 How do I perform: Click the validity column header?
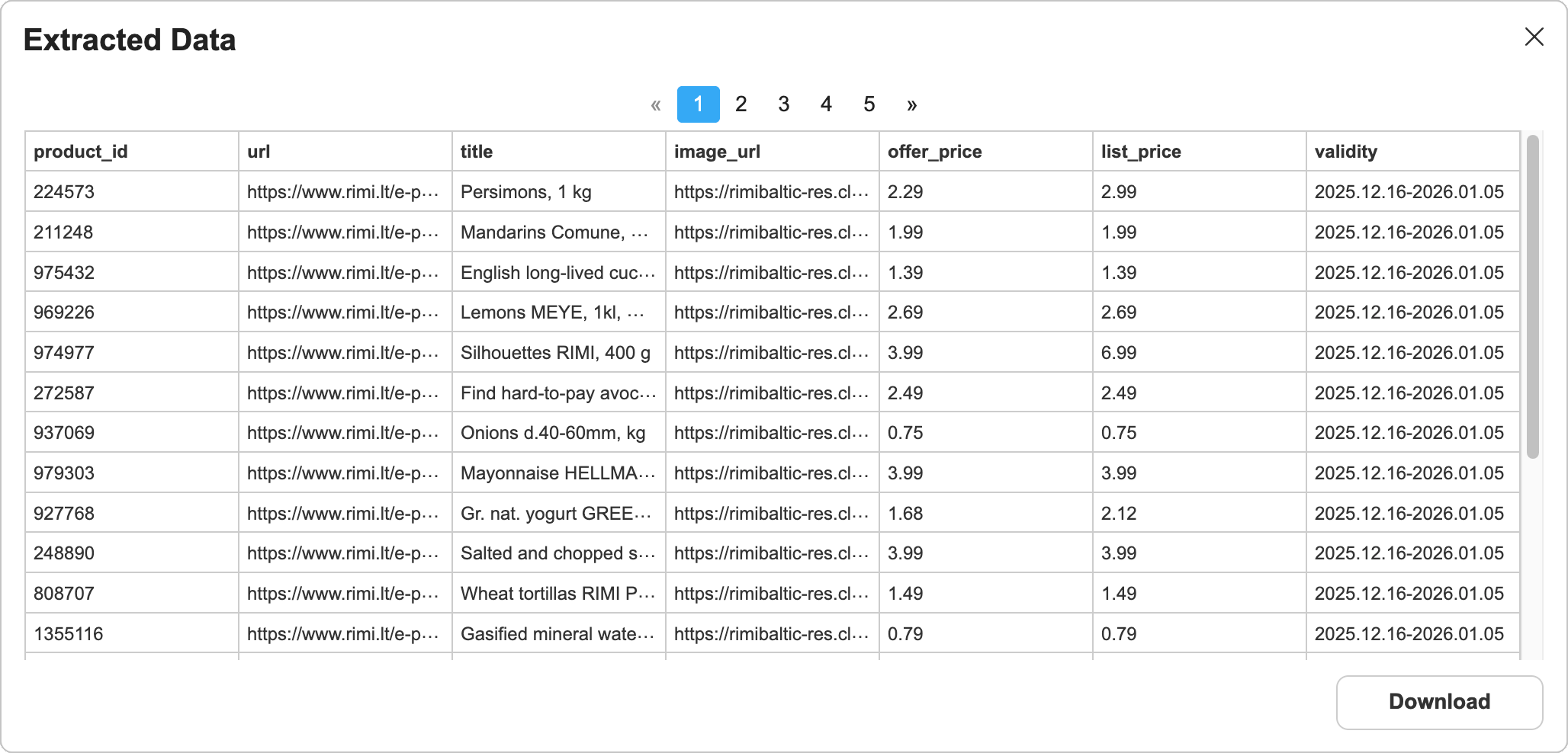pyautogui.click(x=1346, y=152)
